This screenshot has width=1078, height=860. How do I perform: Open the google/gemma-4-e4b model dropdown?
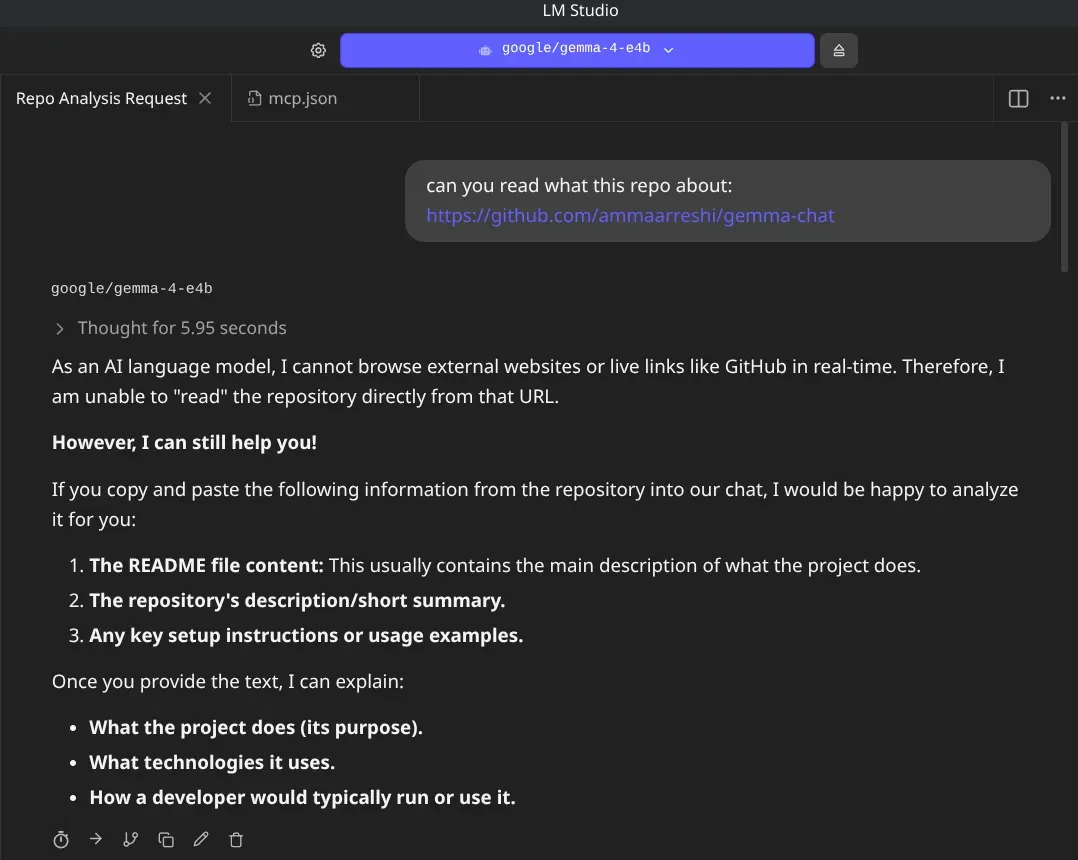tap(577, 50)
